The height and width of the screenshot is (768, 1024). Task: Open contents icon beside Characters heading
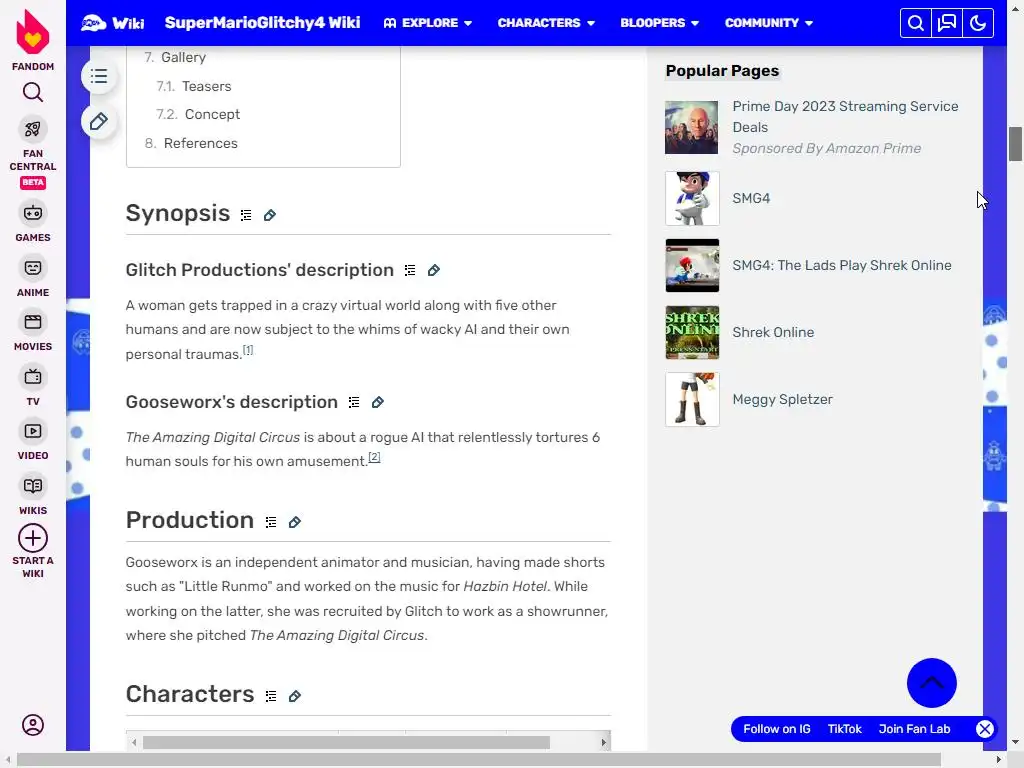270,696
